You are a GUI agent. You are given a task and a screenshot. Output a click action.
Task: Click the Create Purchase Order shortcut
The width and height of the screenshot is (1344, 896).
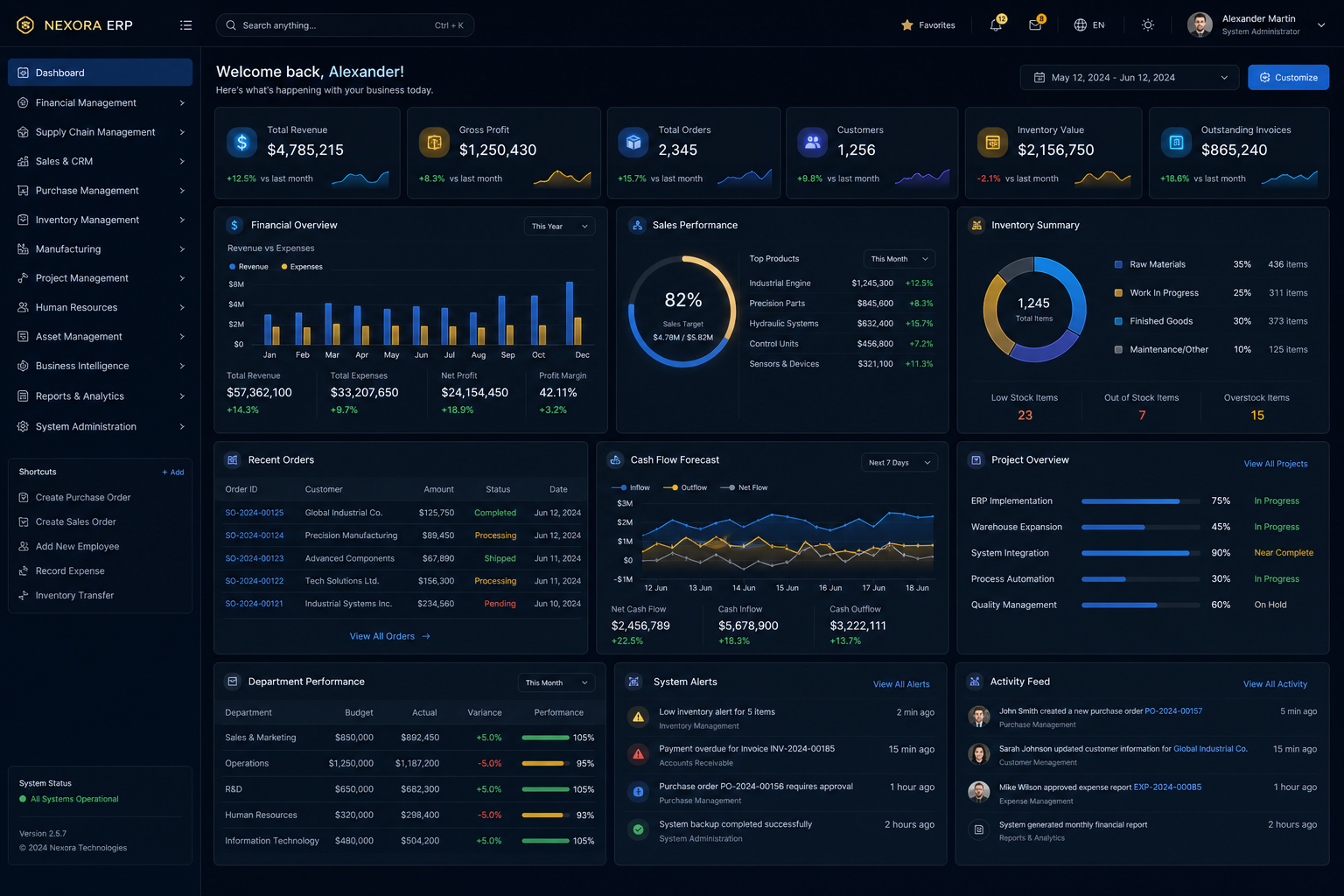[83, 497]
